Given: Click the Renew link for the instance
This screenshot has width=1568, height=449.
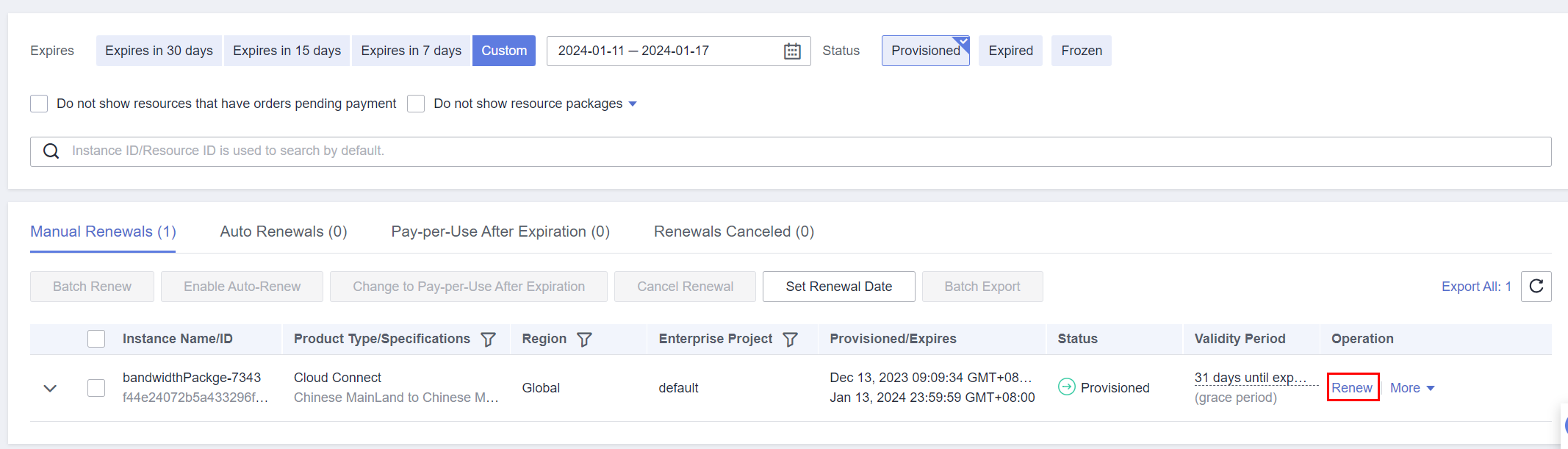Looking at the screenshot, I should tap(1352, 388).
